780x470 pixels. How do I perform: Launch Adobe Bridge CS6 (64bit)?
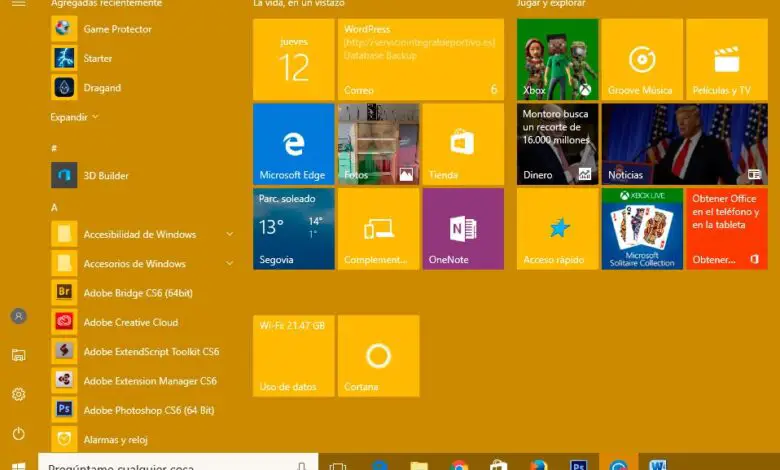142,292
